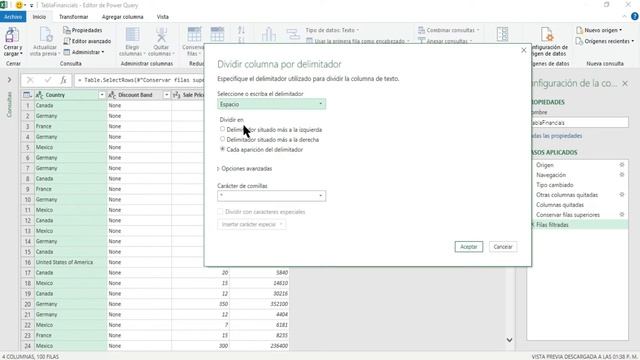Click gear icon beside Conservar filas superiores
The width and height of the screenshot is (640, 360).
622,214
